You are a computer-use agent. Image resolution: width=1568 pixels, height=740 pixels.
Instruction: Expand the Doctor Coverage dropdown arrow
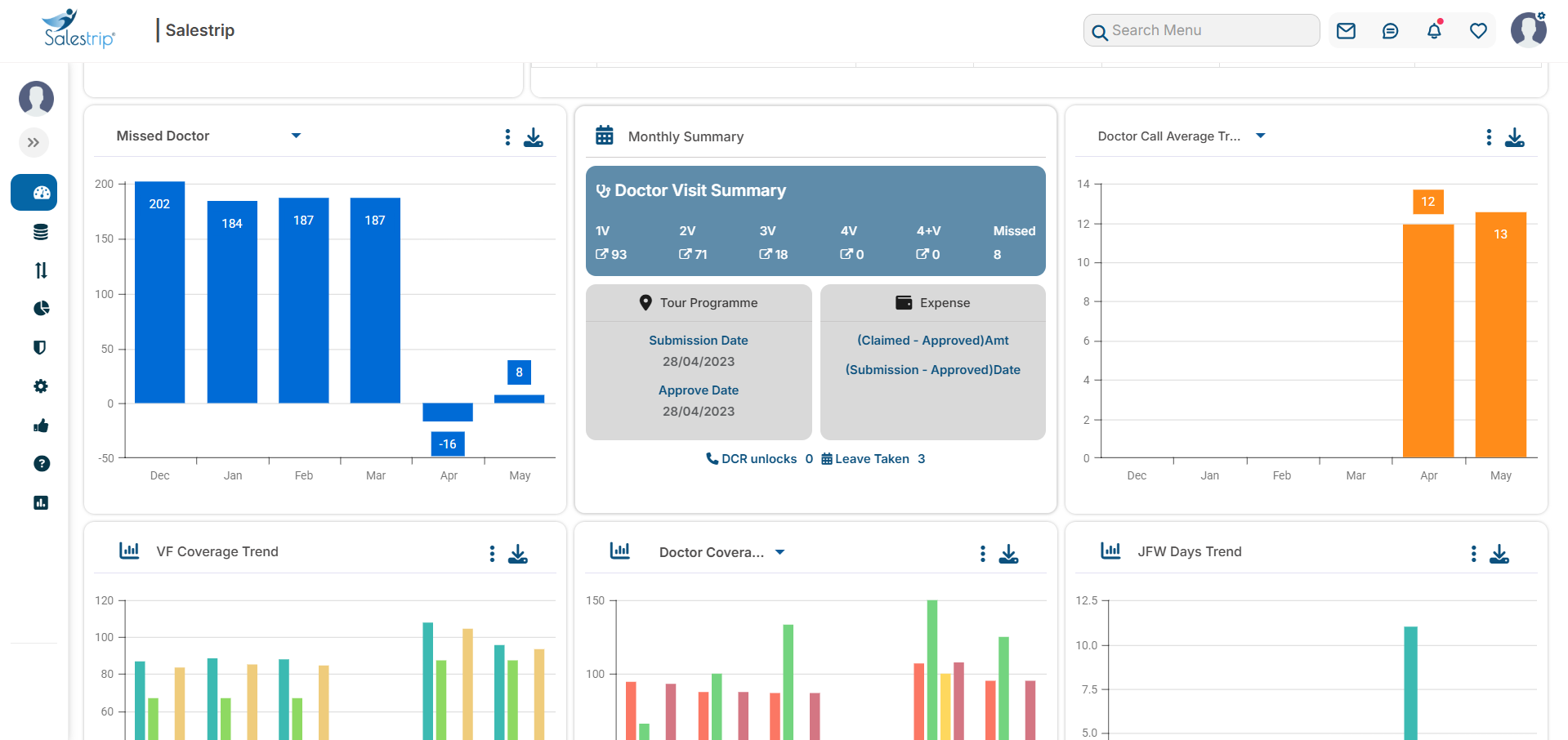click(x=780, y=553)
